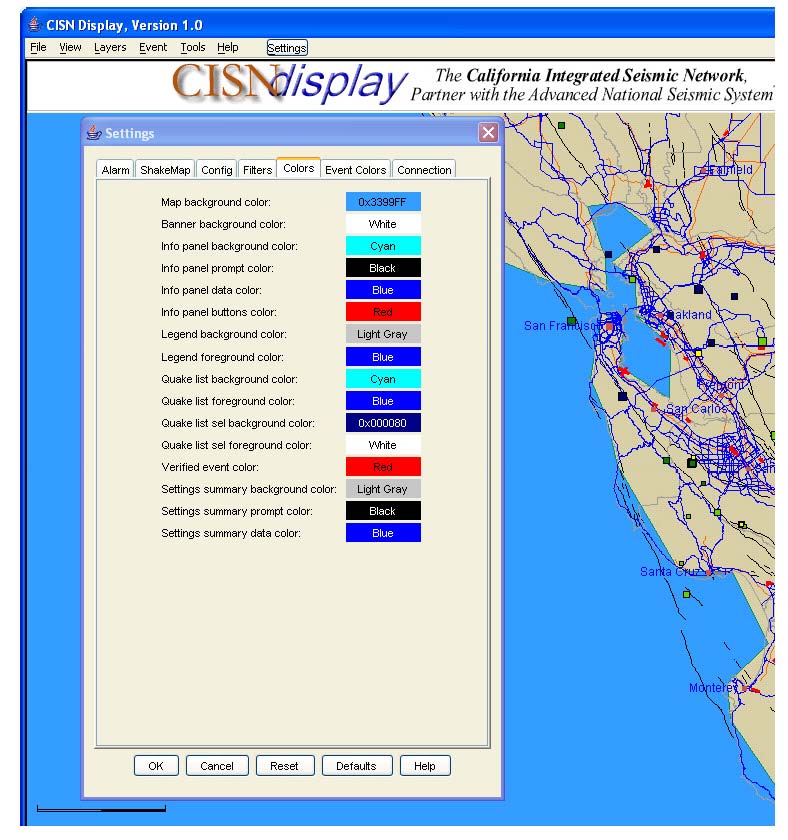Open the Layers menu
This screenshot has width=788, height=840.
tap(110, 47)
